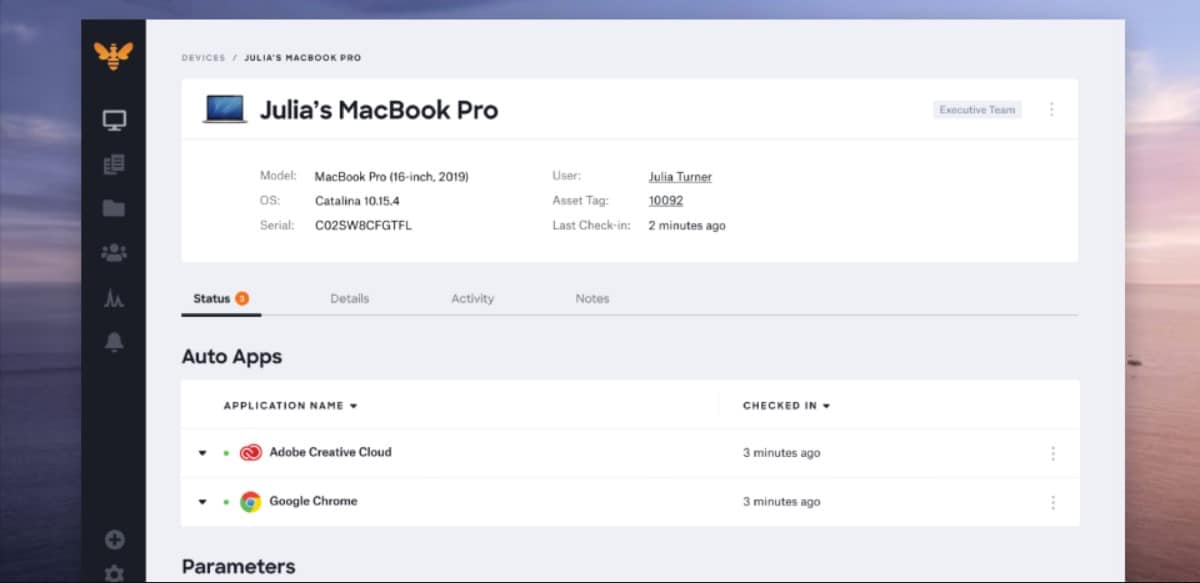This screenshot has width=1200, height=583.
Task: Click Julia's MacBook Pro in the breadcrumb
Action: (303, 58)
